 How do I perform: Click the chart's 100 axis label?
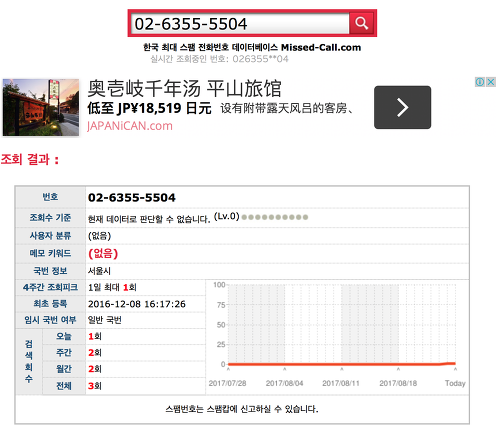(219, 285)
